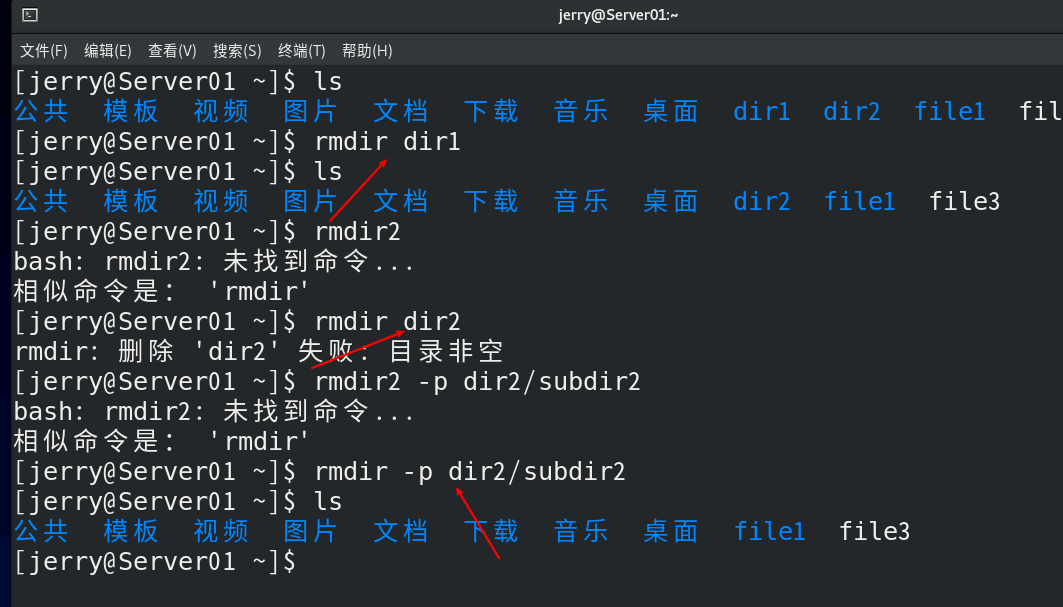Click the error text '目录非空'
Screen dimensions: 1063x607
point(445,351)
